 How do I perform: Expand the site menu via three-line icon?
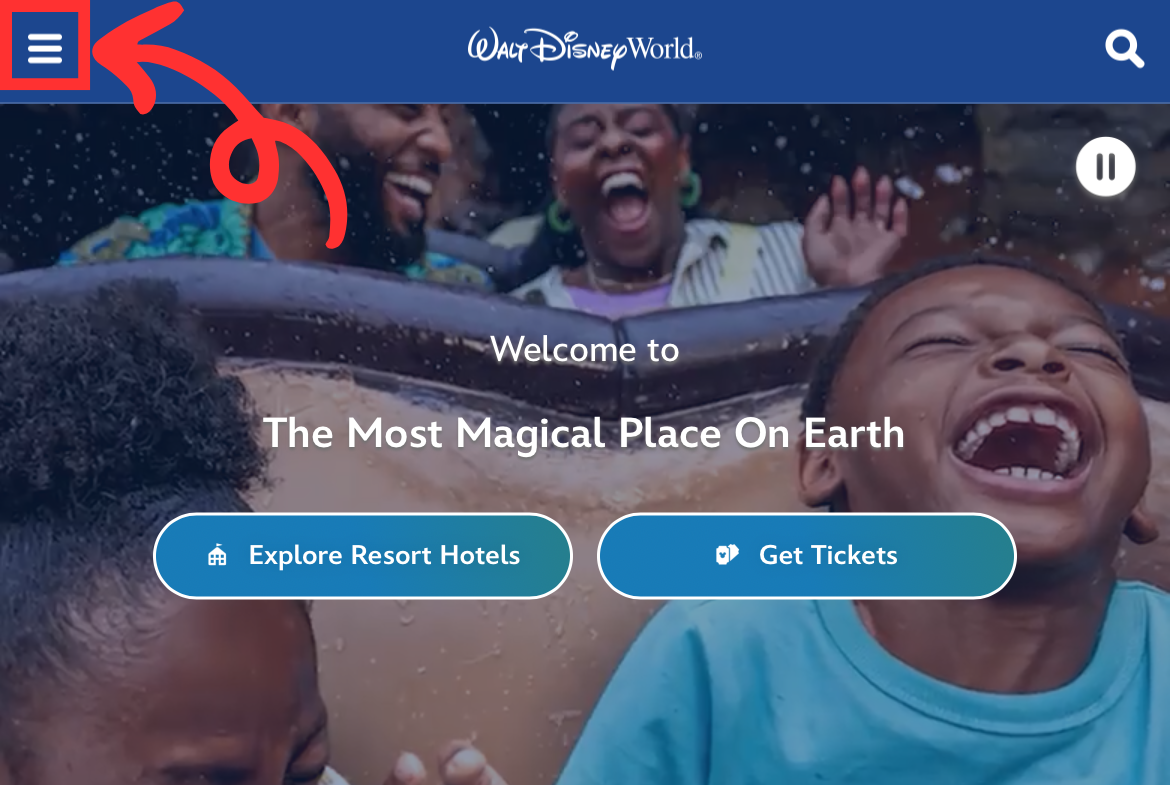(45, 49)
